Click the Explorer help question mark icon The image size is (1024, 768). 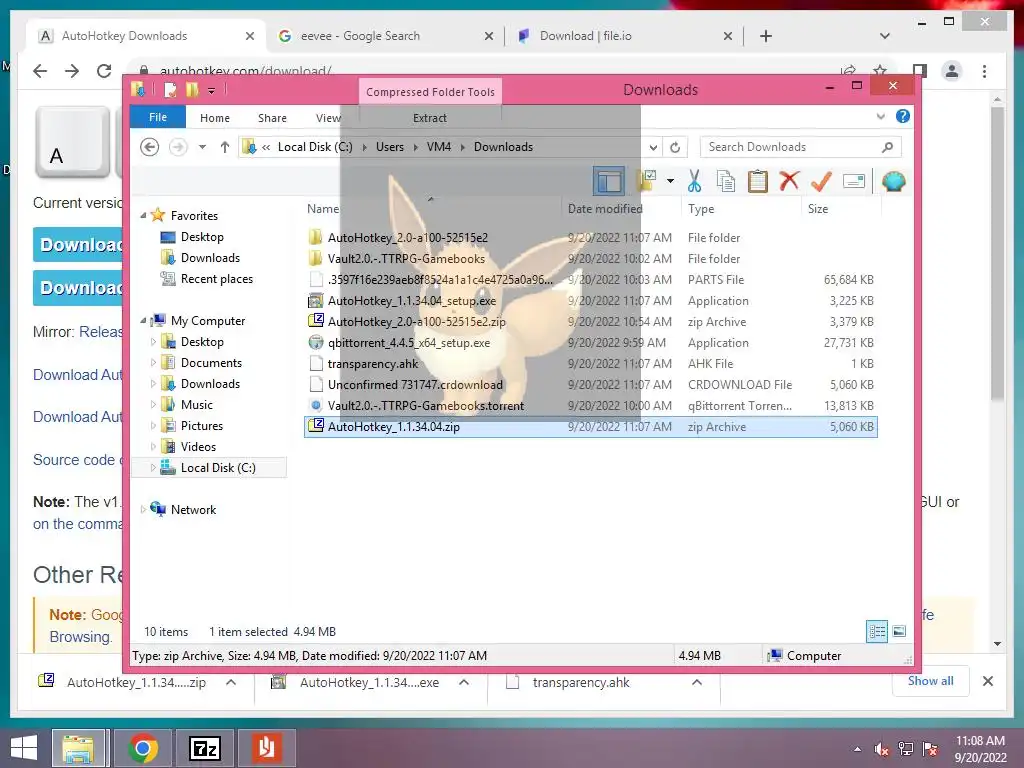coord(903,116)
